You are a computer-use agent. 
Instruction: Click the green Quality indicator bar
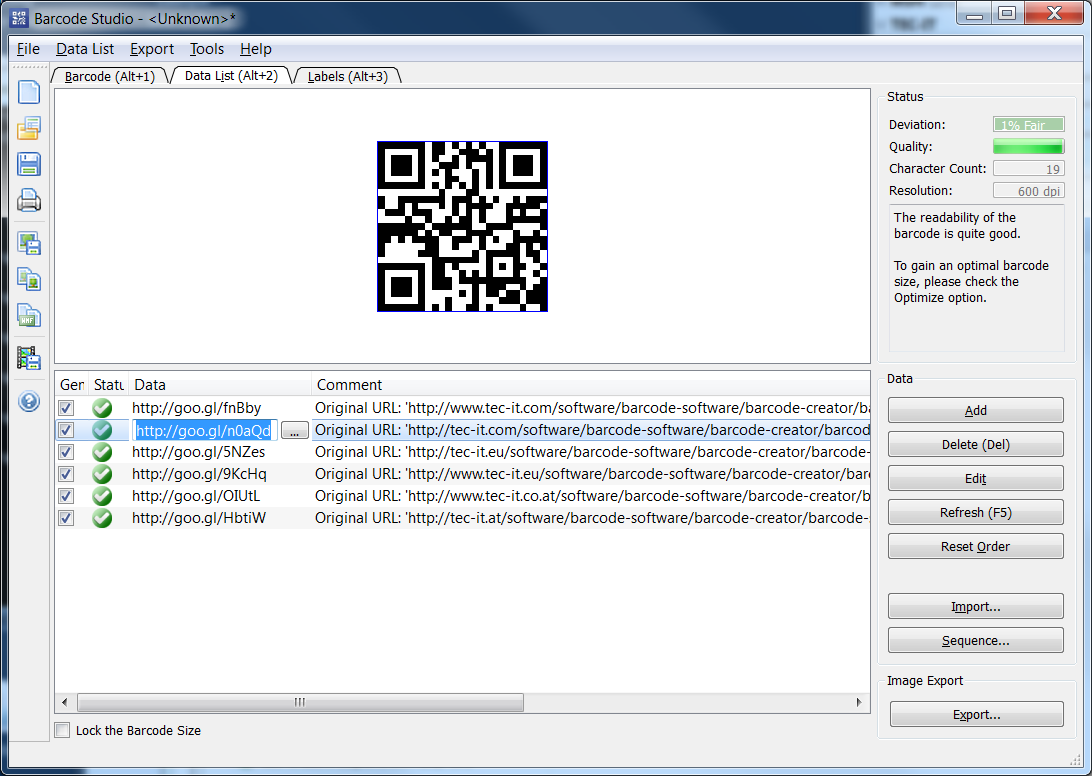(x=1028, y=146)
